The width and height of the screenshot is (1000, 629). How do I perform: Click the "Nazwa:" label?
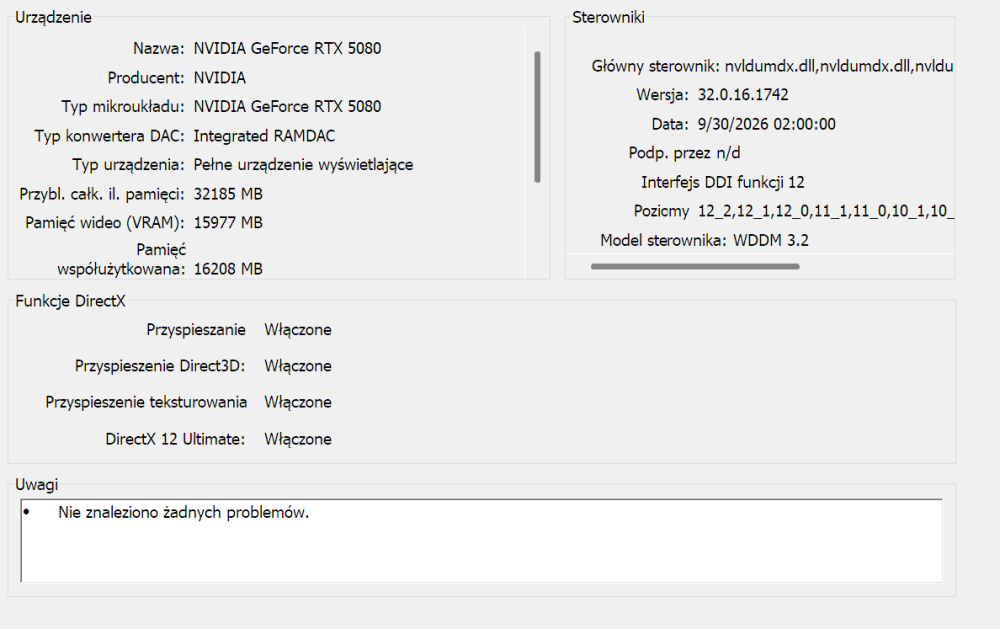159,48
